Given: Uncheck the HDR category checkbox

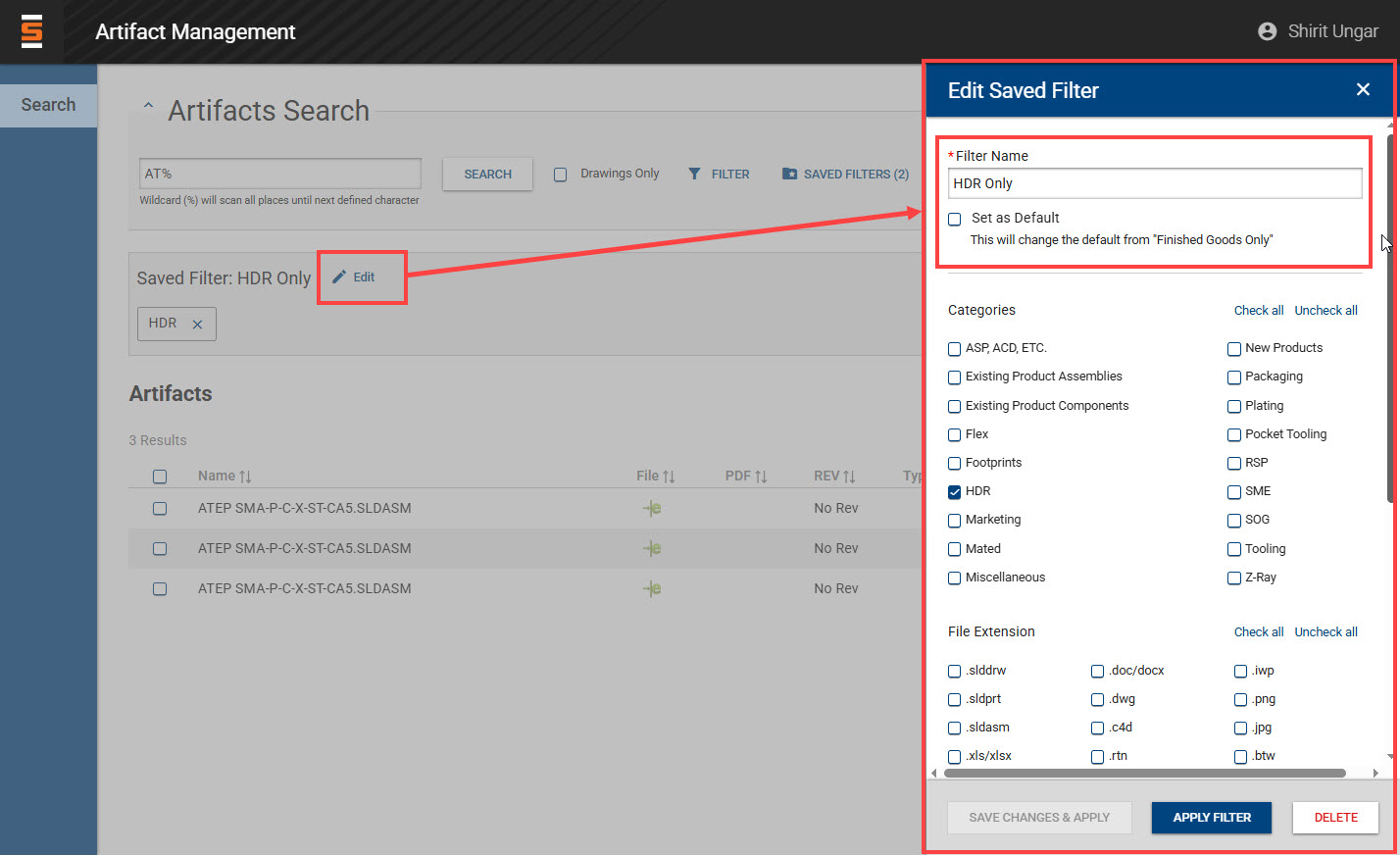Looking at the screenshot, I should 954,492.
